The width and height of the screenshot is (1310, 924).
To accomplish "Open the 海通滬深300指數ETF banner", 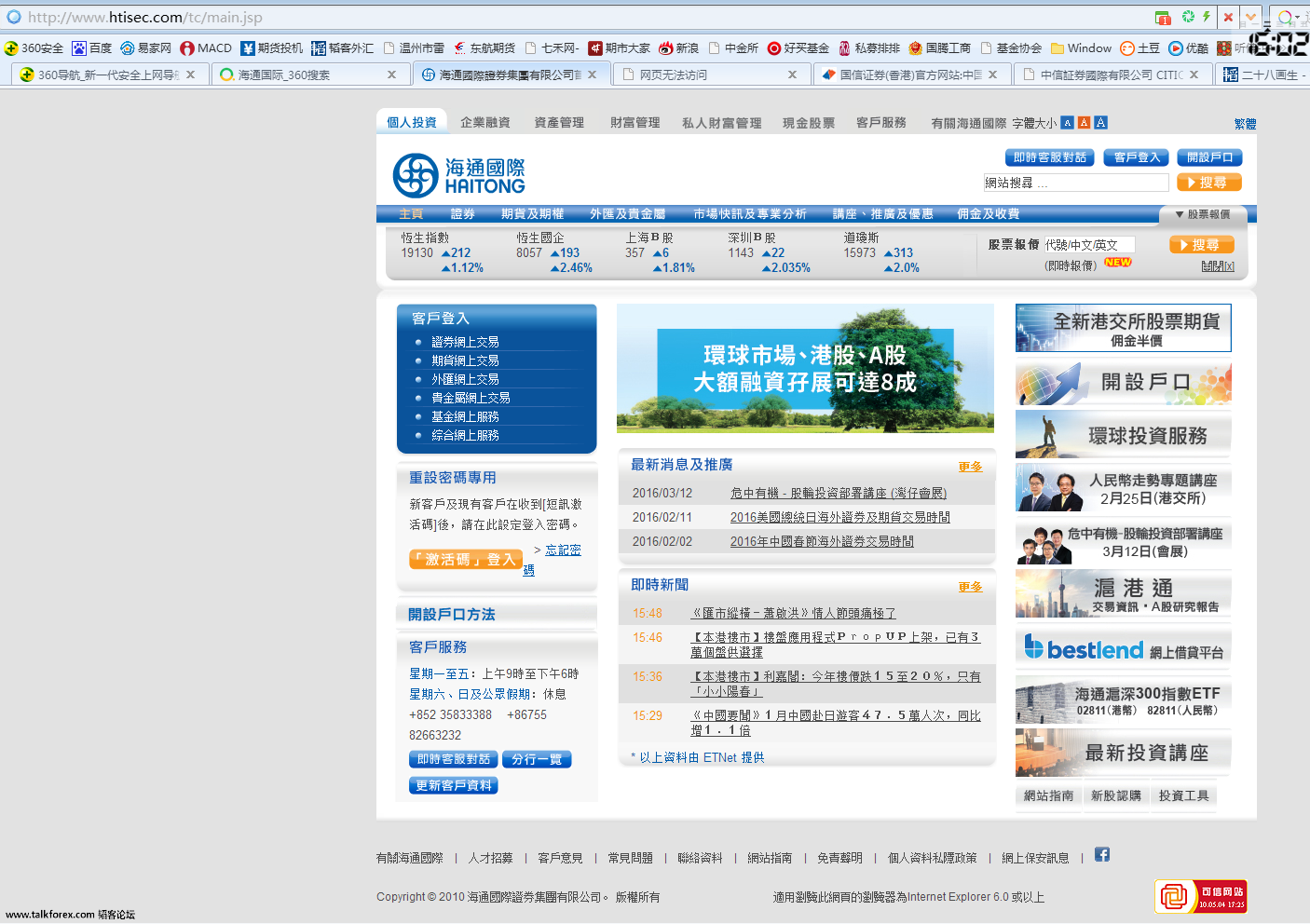I will tap(1123, 700).
